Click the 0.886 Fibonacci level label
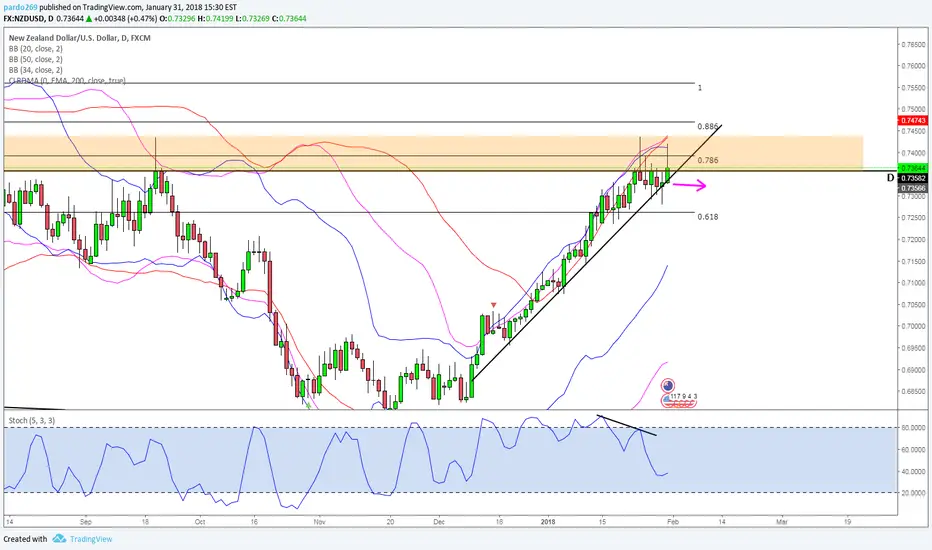This screenshot has height=550, width=932. [707, 127]
